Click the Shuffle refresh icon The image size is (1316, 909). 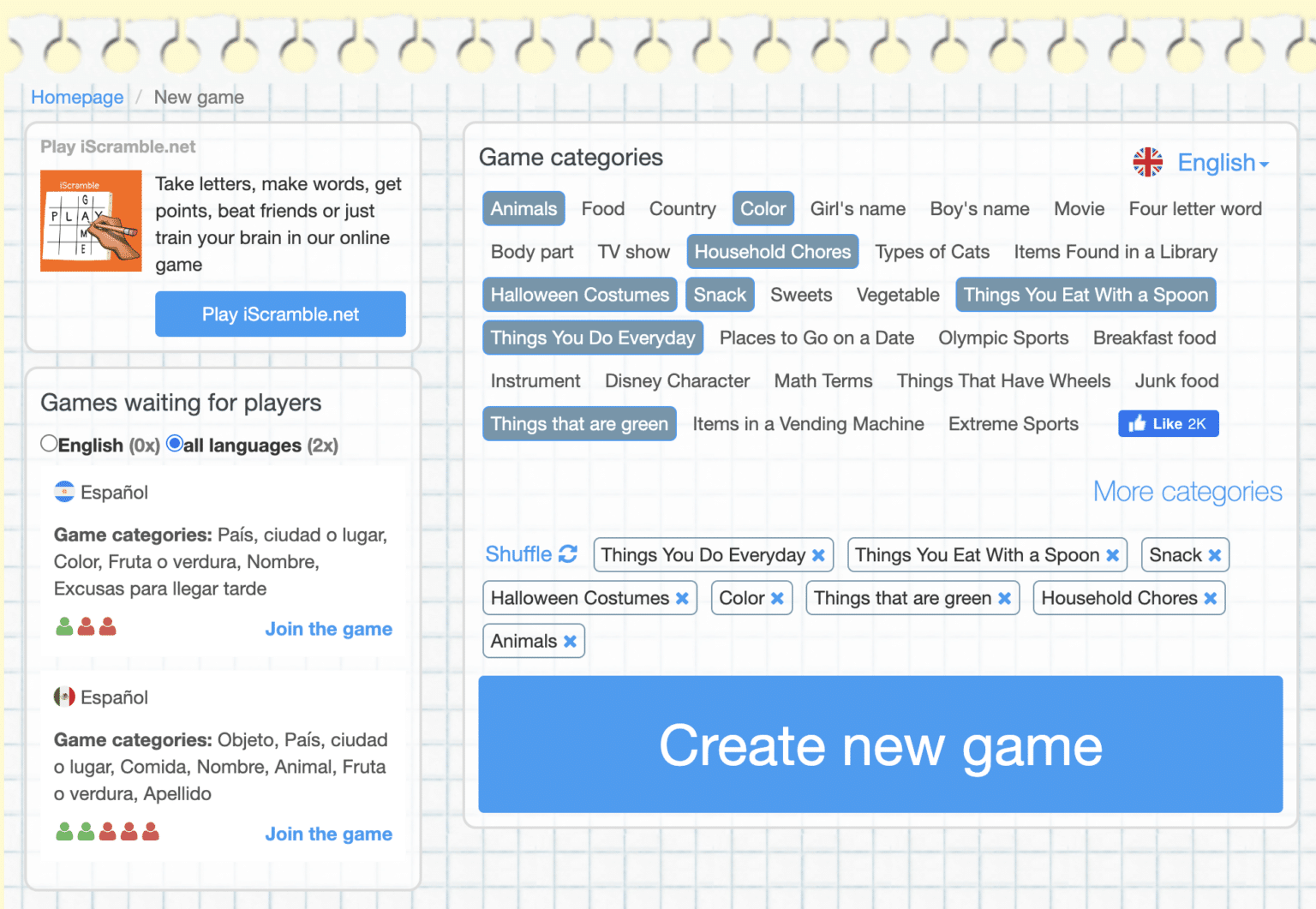coord(568,554)
